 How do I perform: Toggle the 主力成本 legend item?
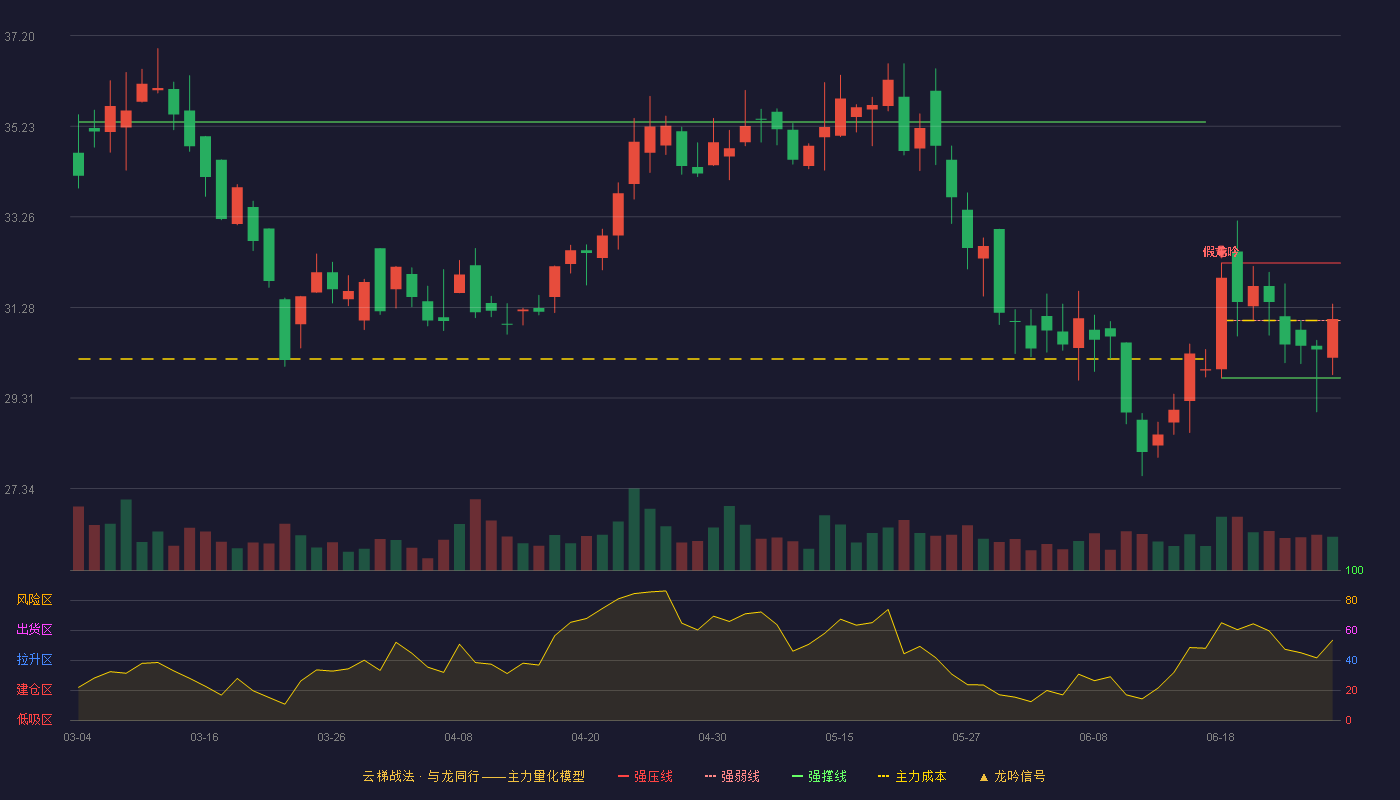(912, 776)
